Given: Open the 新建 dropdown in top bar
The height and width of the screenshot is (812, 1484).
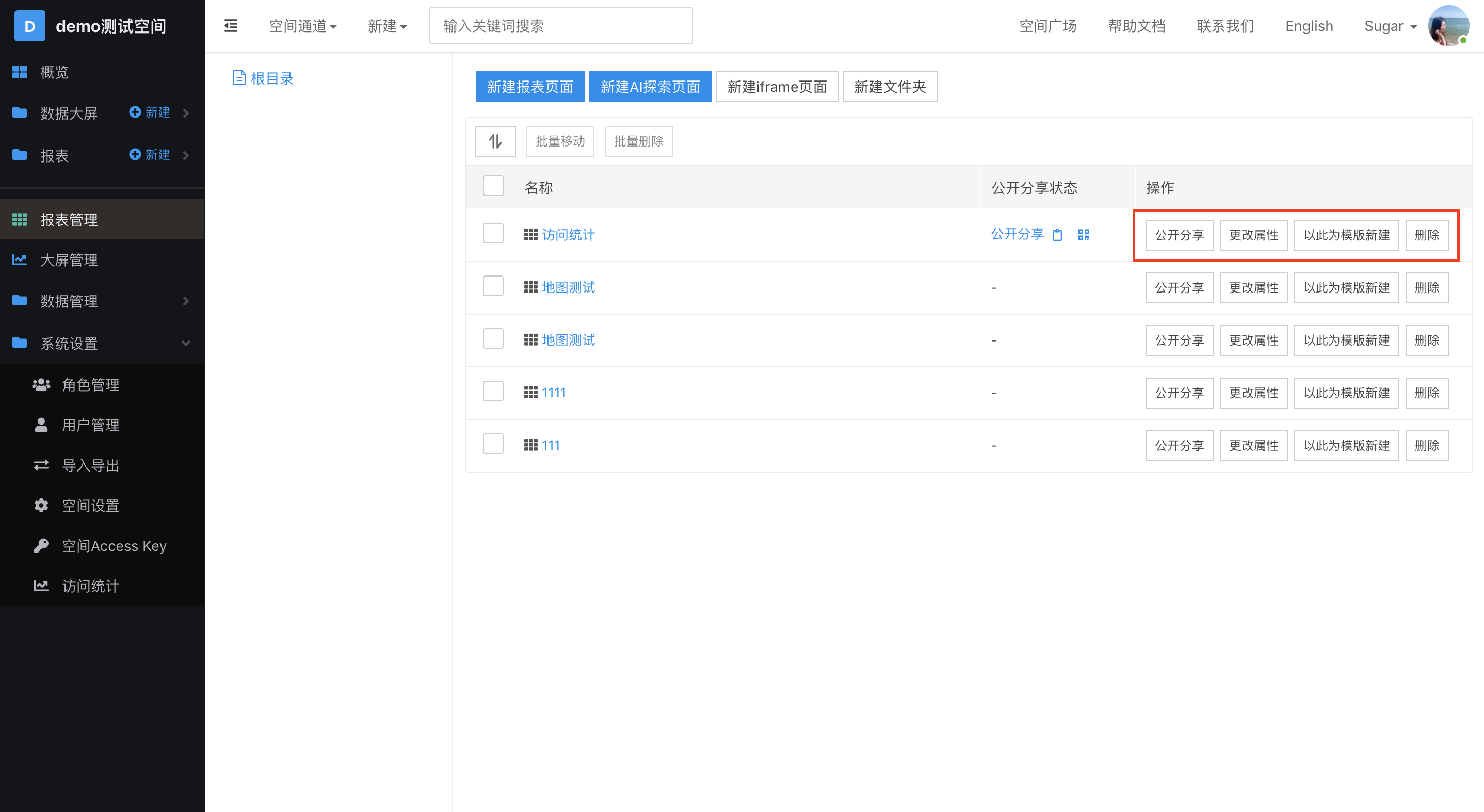Looking at the screenshot, I should pos(388,26).
